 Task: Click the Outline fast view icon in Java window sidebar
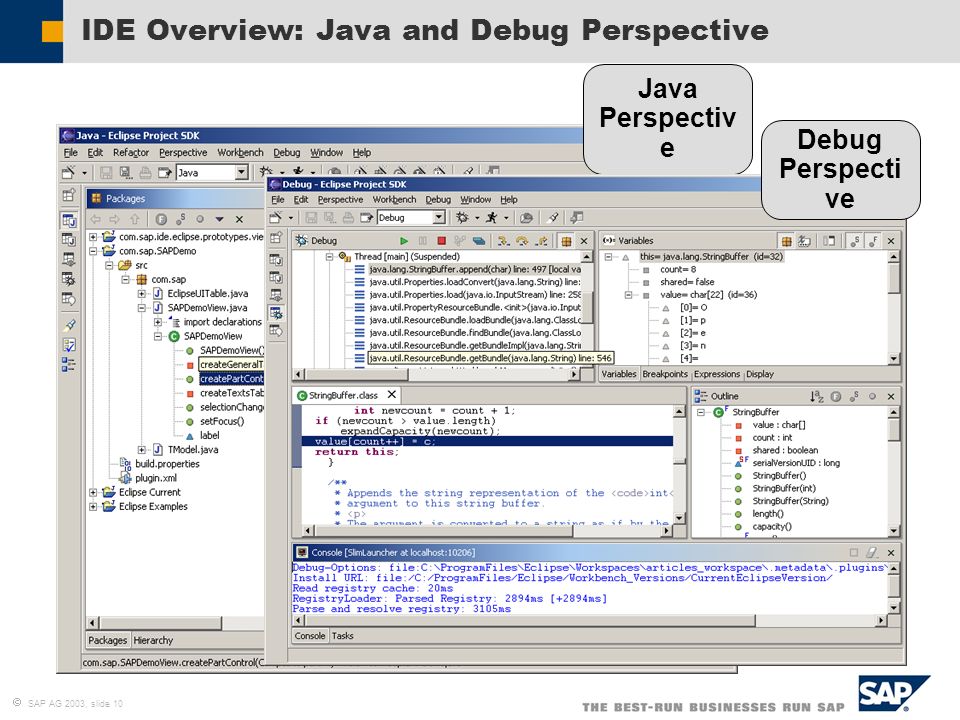69,365
